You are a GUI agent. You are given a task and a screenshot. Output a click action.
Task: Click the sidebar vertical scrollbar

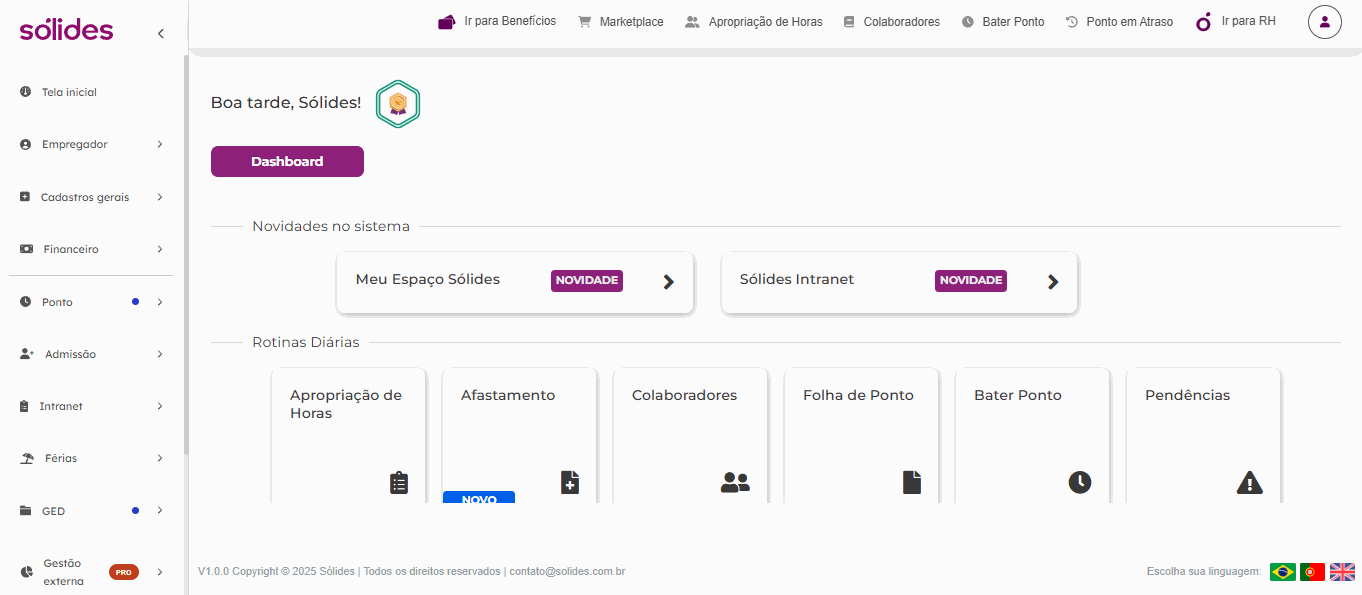coord(186,255)
